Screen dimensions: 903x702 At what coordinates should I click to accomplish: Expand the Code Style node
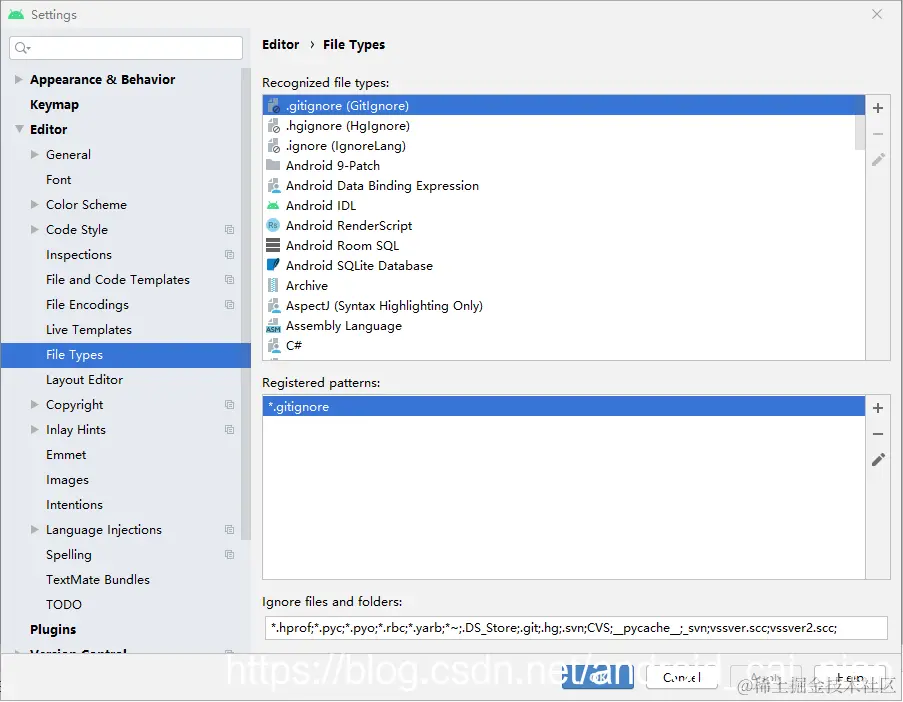click(x=35, y=229)
